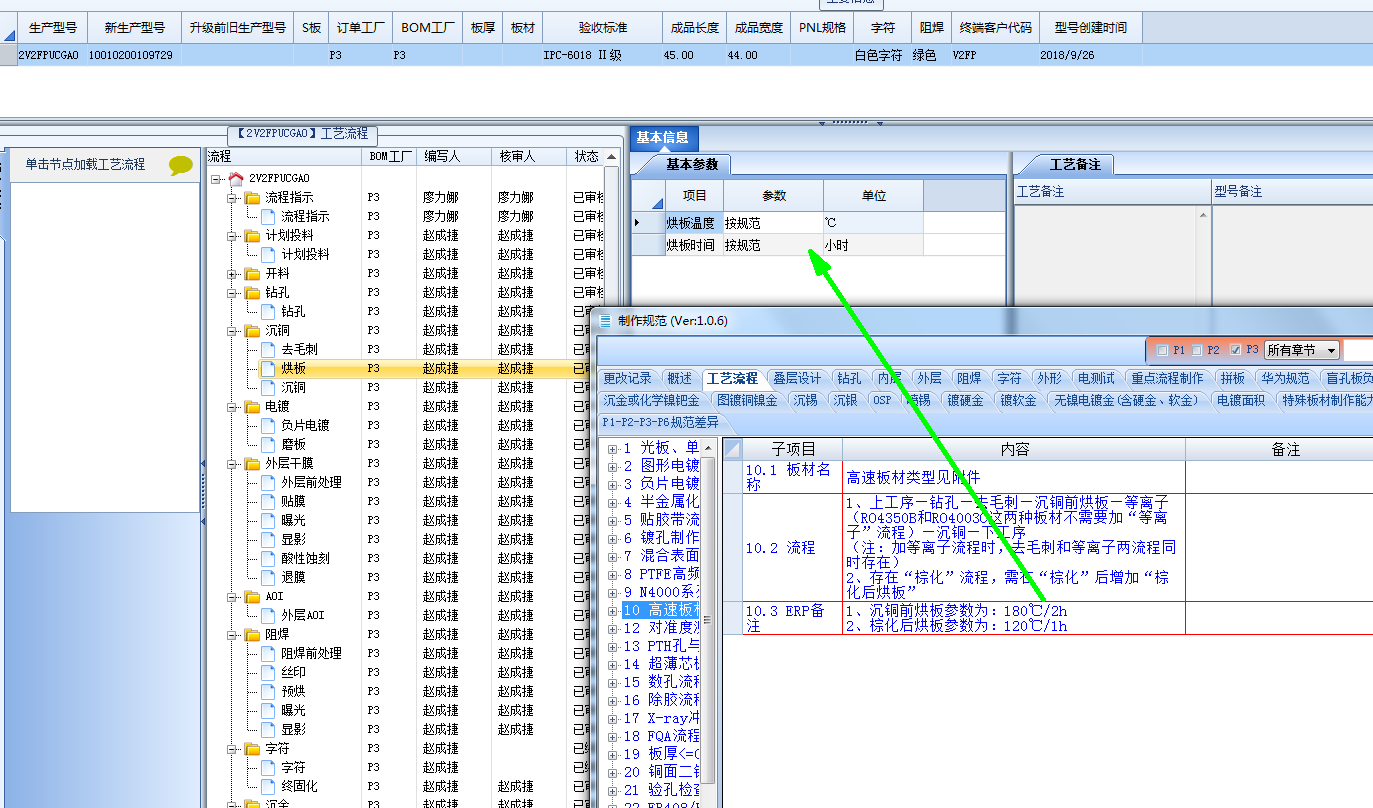Select chapter 12 对准度 in tree
1373x808 pixels.
660,629
